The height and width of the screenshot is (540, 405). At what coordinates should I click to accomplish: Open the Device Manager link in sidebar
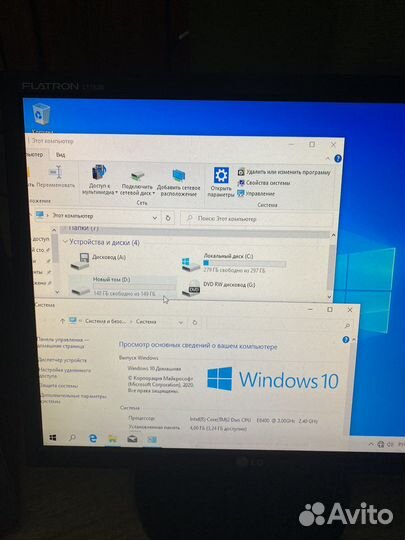62,360
